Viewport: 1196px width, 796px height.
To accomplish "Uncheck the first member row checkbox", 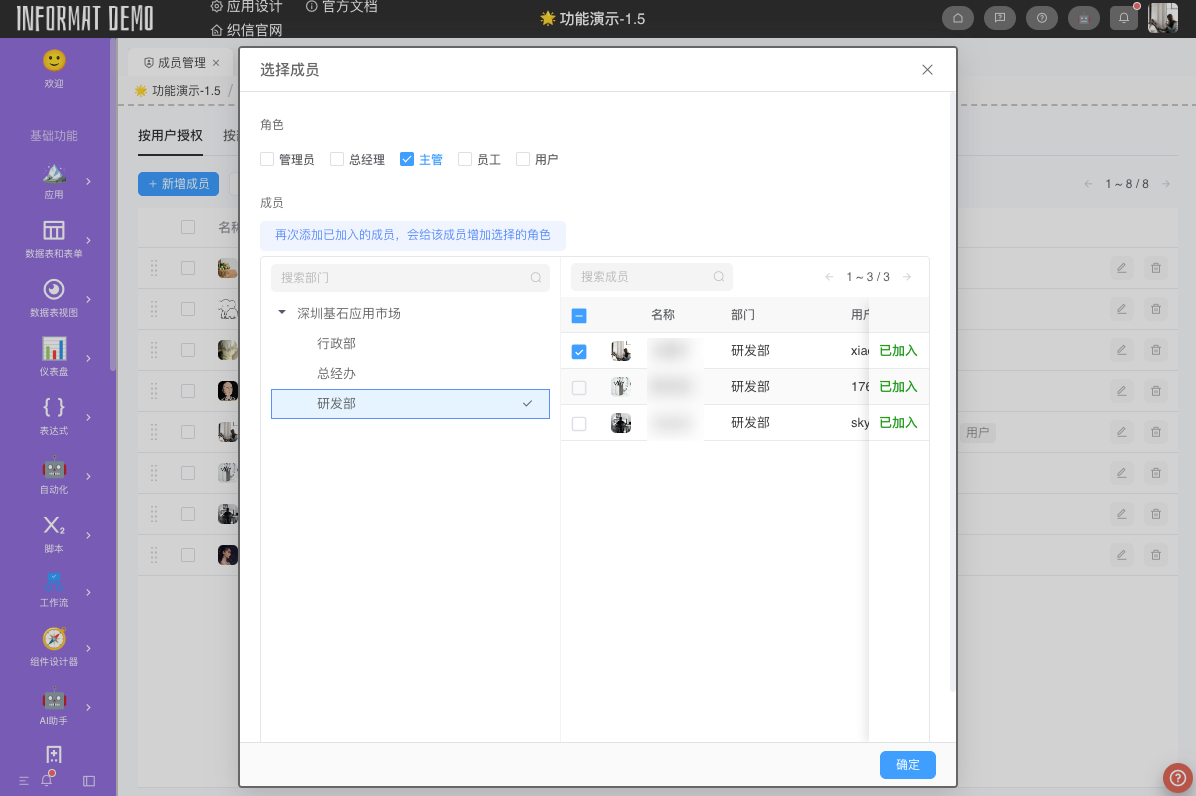I will pyautogui.click(x=579, y=351).
